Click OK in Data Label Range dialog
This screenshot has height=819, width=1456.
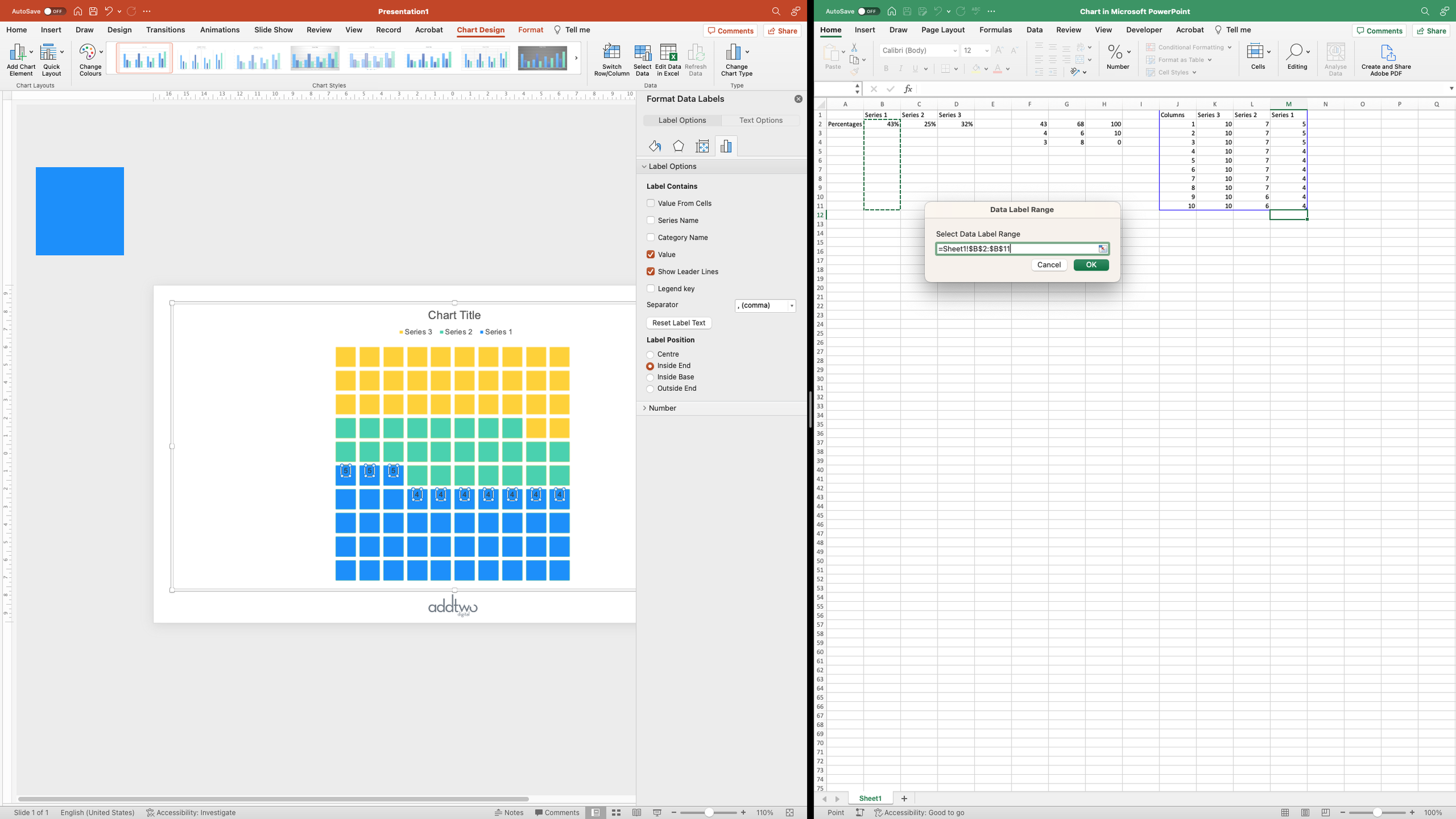pyautogui.click(x=1091, y=264)
